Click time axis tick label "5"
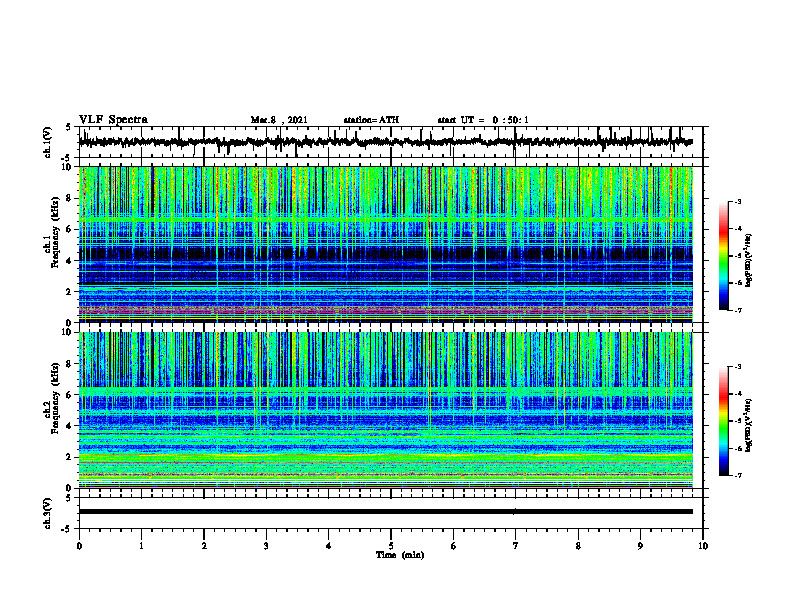 [391, 546]
